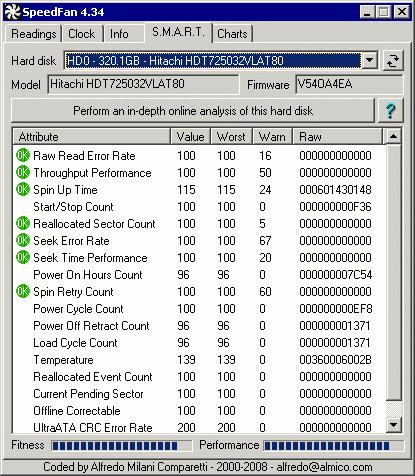Click raw value 000000000EF8

click(335, 309)
